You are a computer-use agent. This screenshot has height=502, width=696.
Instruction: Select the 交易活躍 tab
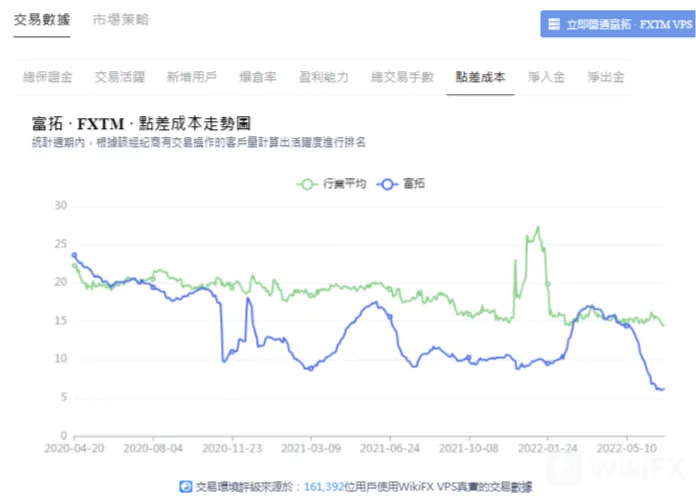coord(120,77)
